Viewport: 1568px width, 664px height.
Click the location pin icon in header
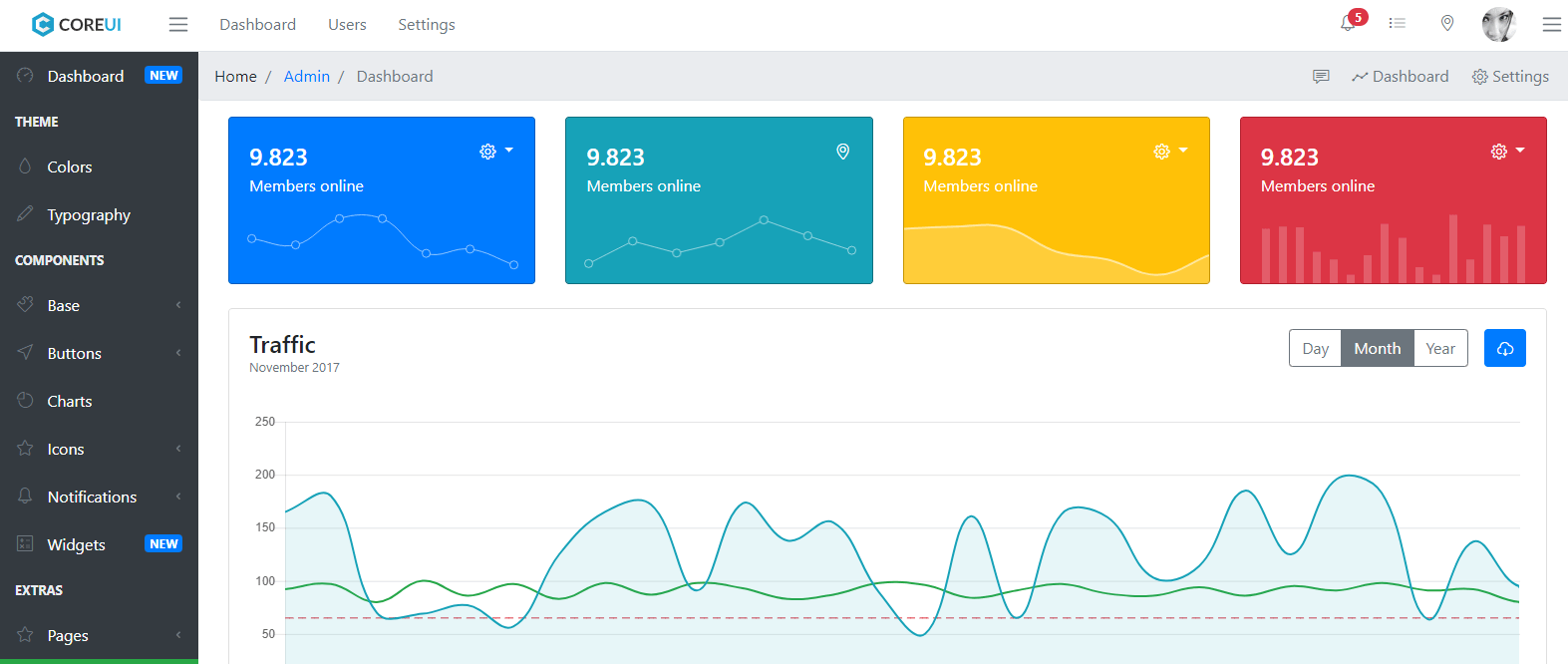coord(1447,24)
